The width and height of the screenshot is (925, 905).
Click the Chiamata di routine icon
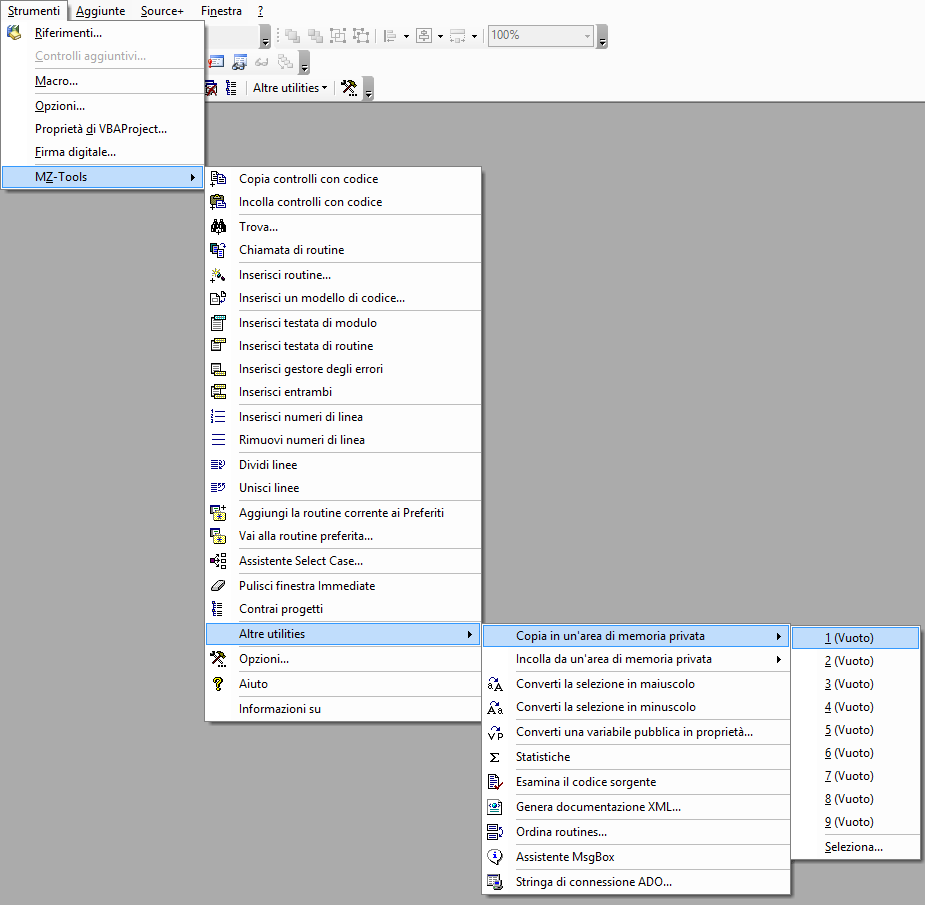click(218, 250)
